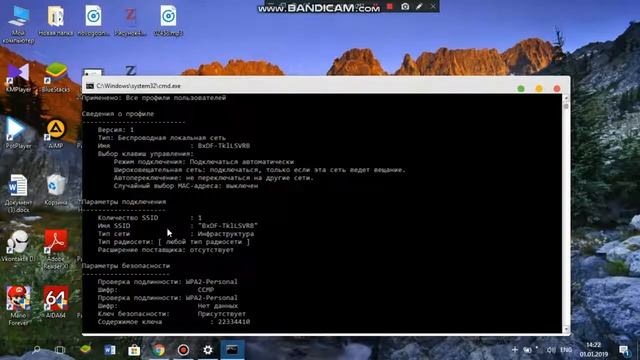Click key content value 22334410

pyautogui.click(x=234, y=322)
